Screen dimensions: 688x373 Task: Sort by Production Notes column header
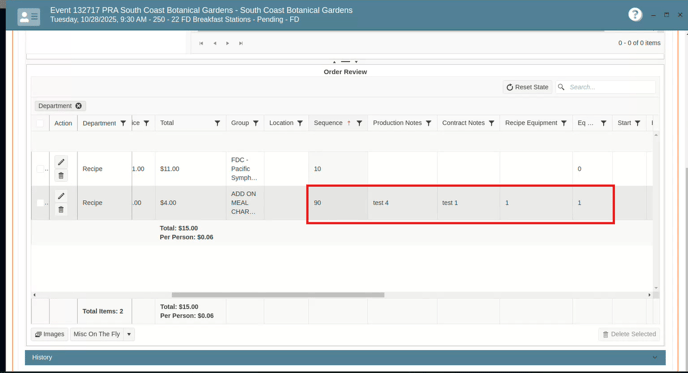pyautogui.click(x=397, y=123)
